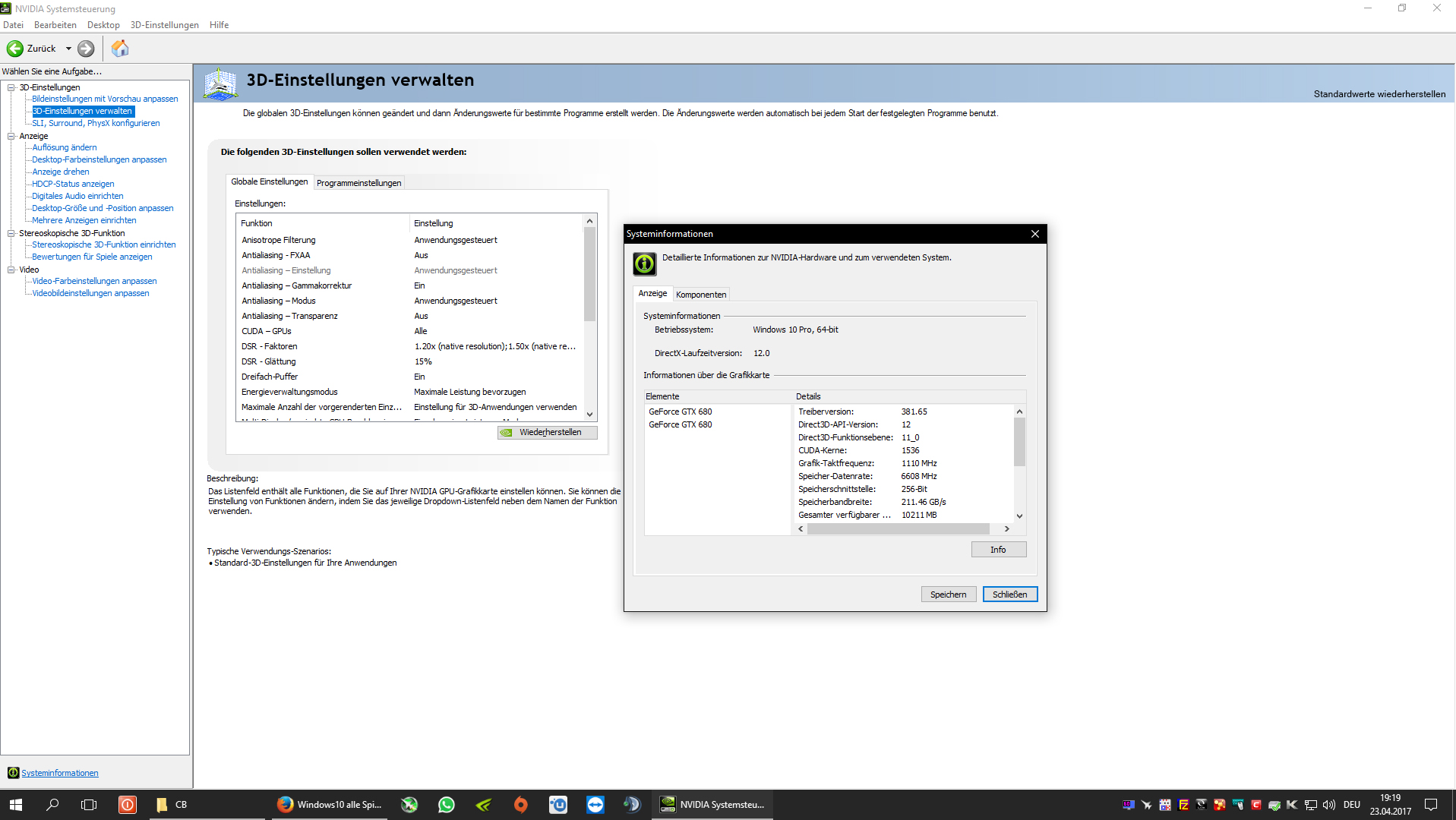Click the green info icon in the Systeminformationen dialog
The width and height of the screenshot is (1456, 820).
point(644,263)
